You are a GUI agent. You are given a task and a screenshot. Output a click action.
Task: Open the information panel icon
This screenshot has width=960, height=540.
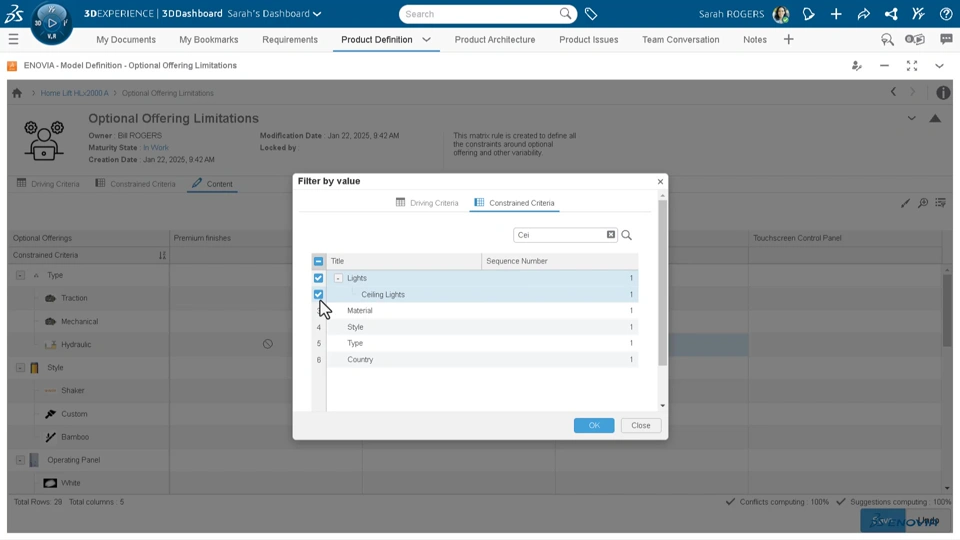coord(943,92)
